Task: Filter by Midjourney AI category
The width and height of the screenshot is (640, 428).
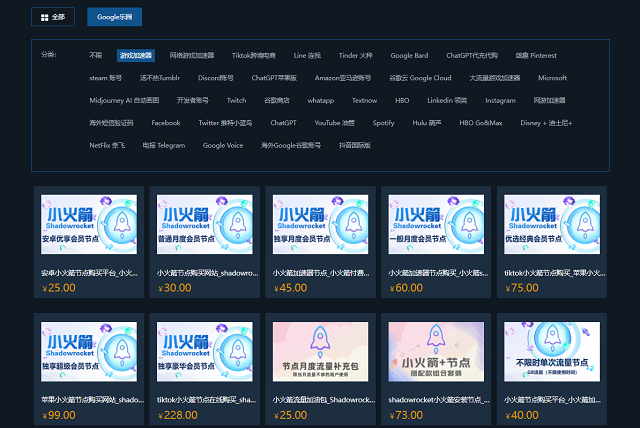Action: pos(124,100)
